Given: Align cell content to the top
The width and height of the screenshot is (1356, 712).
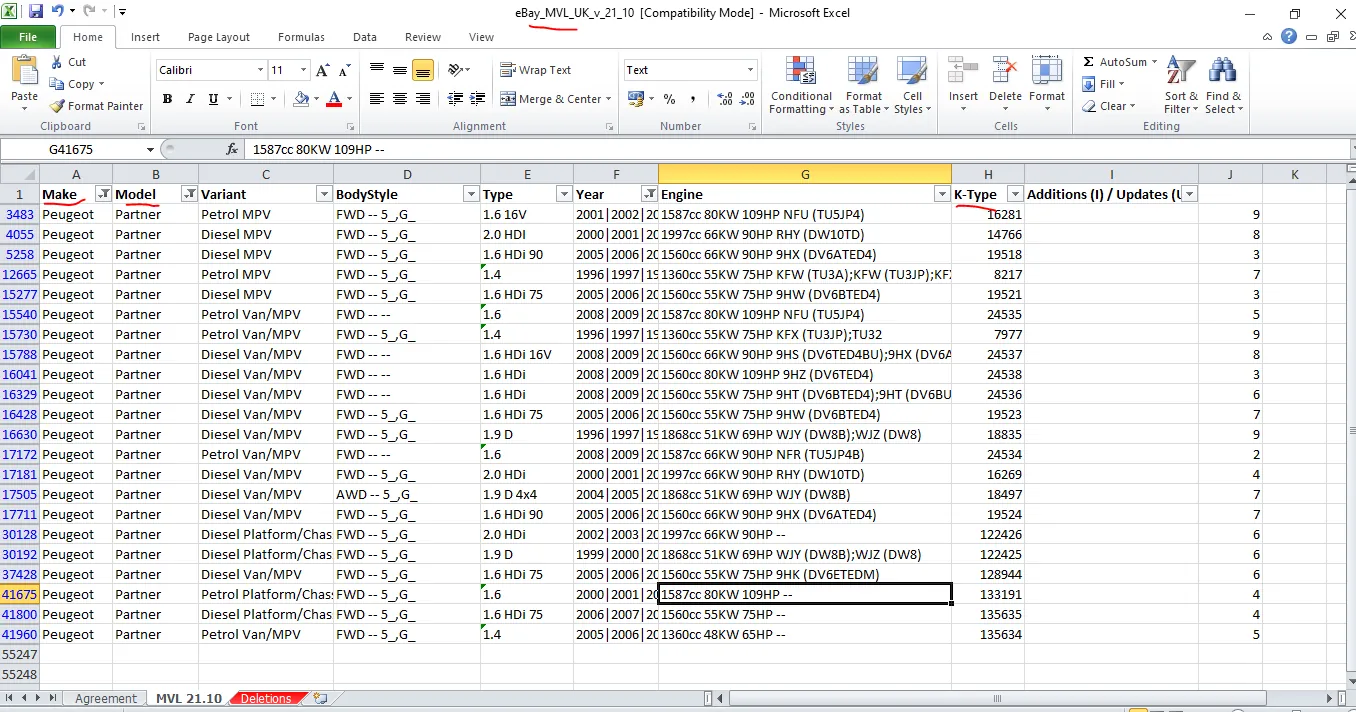Looking at the screenshot, I should [x=377, y=70].
